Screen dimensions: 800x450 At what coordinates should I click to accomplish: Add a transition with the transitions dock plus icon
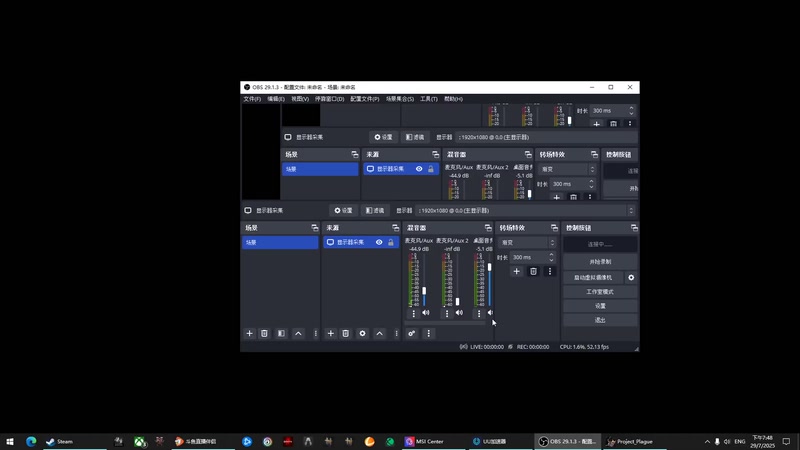[x=516, y=271]
